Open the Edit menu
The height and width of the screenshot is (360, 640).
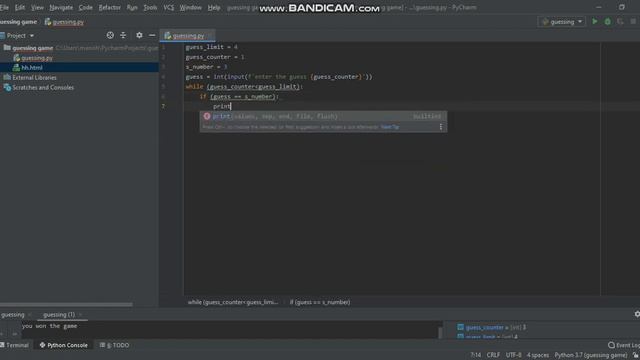[x=20, y=7]
